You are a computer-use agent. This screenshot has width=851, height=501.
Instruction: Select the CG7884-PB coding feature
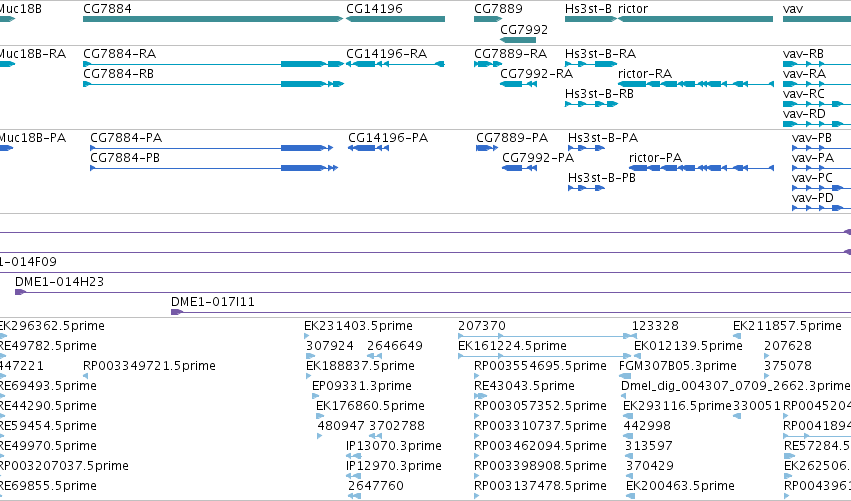tap(214, 168)
